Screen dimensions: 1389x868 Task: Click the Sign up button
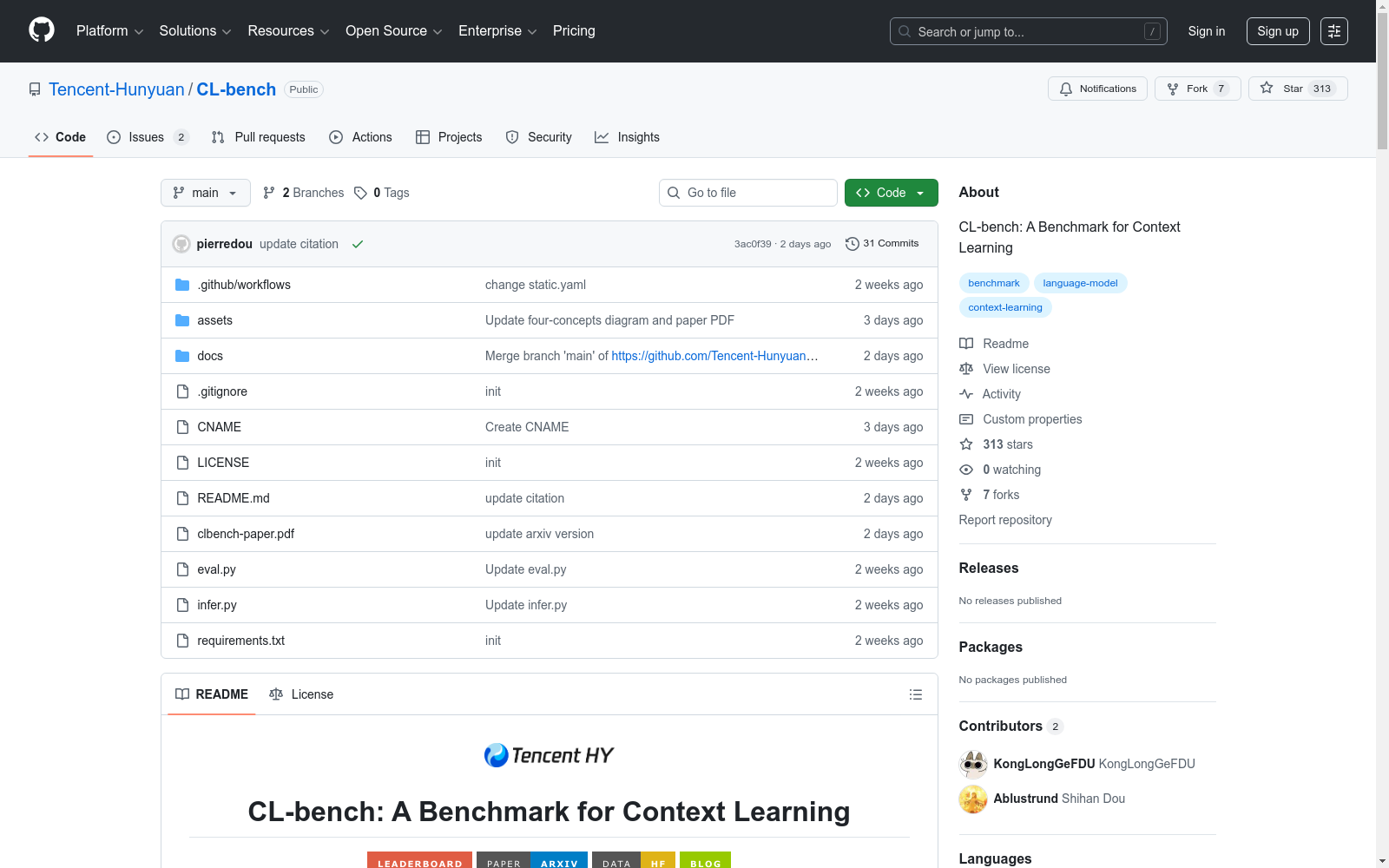point(1278,31)
